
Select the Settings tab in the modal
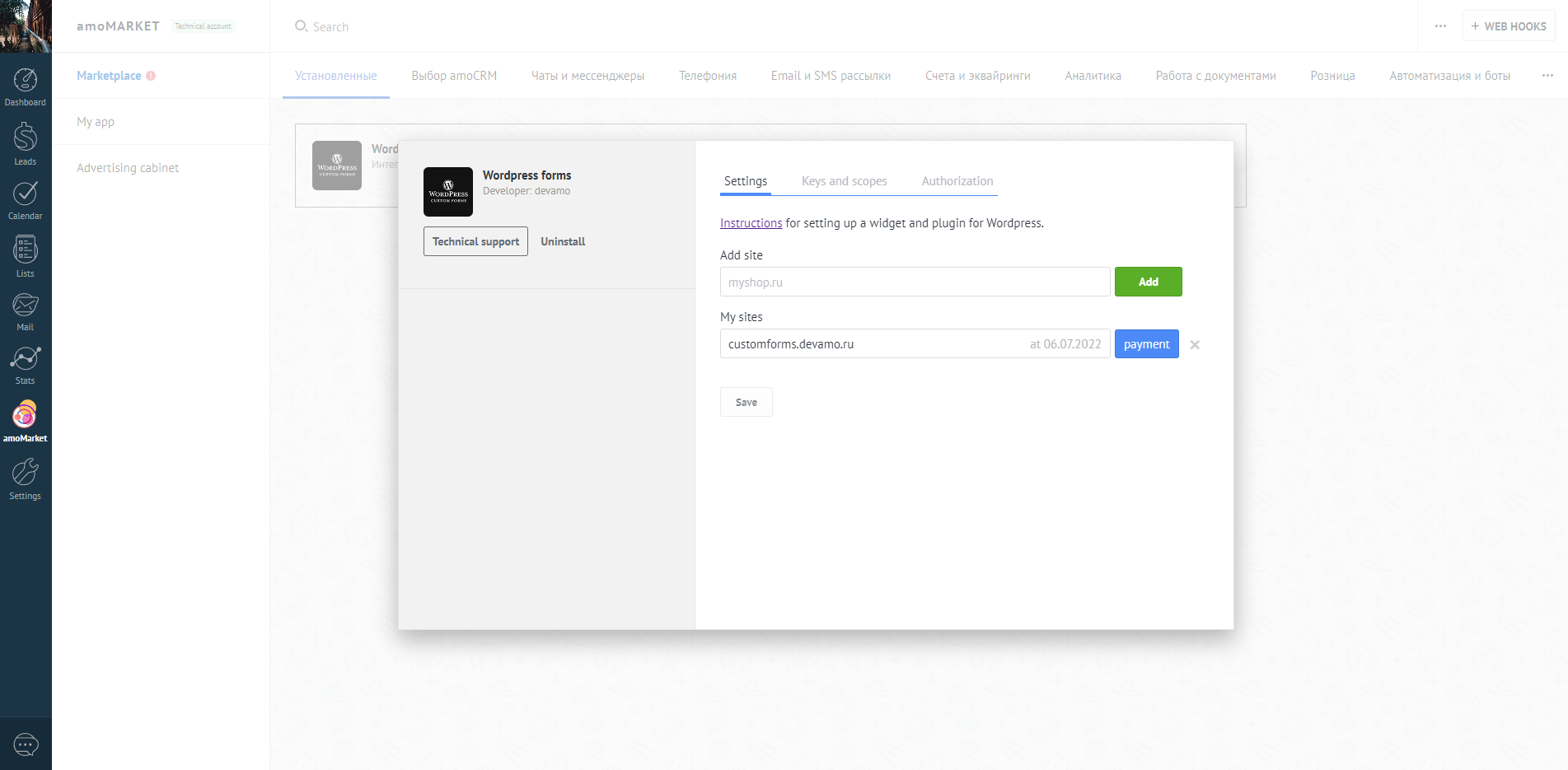[746, 181]
